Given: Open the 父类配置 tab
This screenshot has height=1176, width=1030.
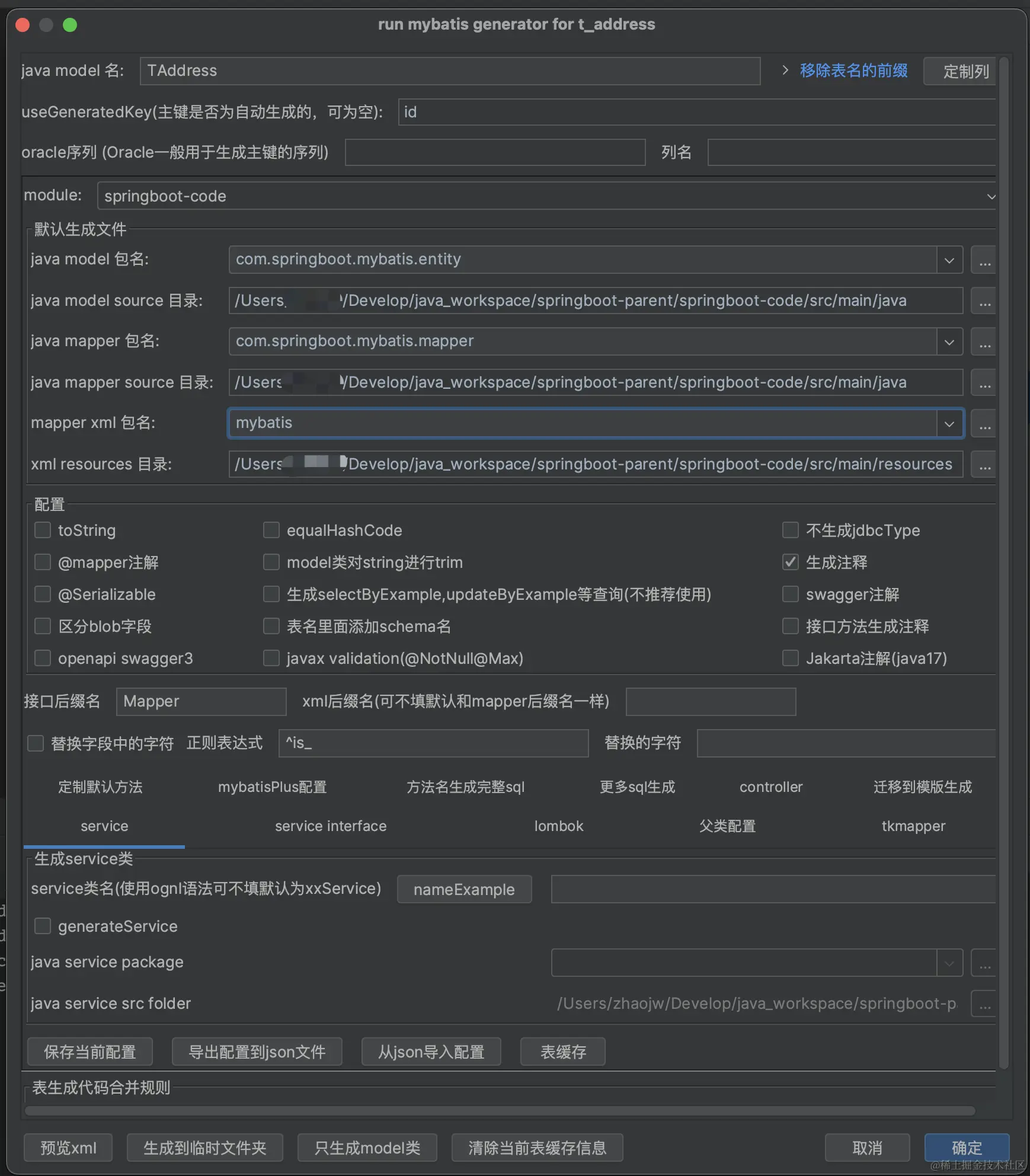Looking at the screenshot, I should tap(727, 826).
